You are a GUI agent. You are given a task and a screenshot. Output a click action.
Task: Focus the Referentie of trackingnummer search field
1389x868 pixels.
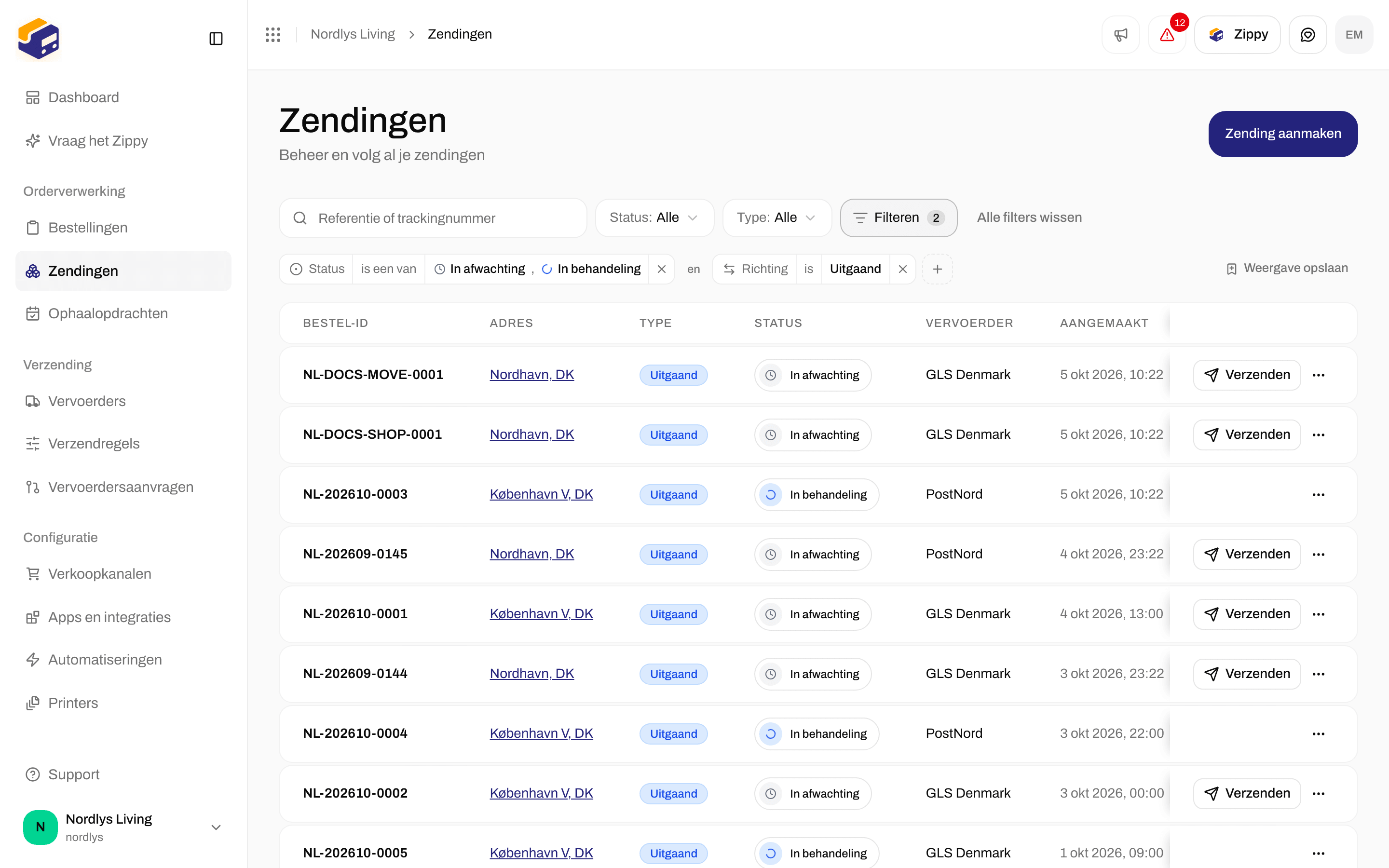coord(433,218)
